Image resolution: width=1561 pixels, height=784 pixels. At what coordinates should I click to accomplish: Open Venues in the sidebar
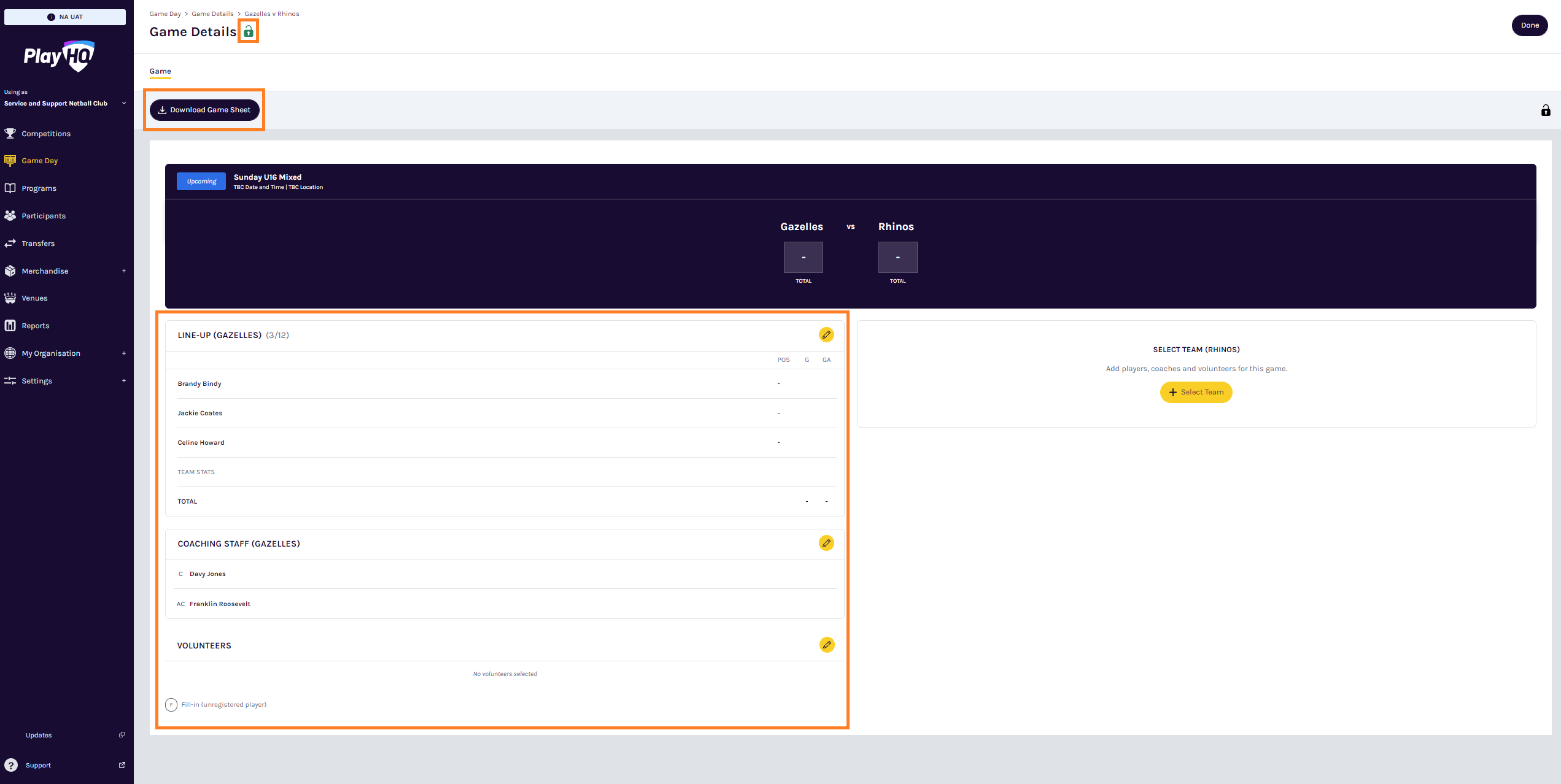[x=34, y=298]
